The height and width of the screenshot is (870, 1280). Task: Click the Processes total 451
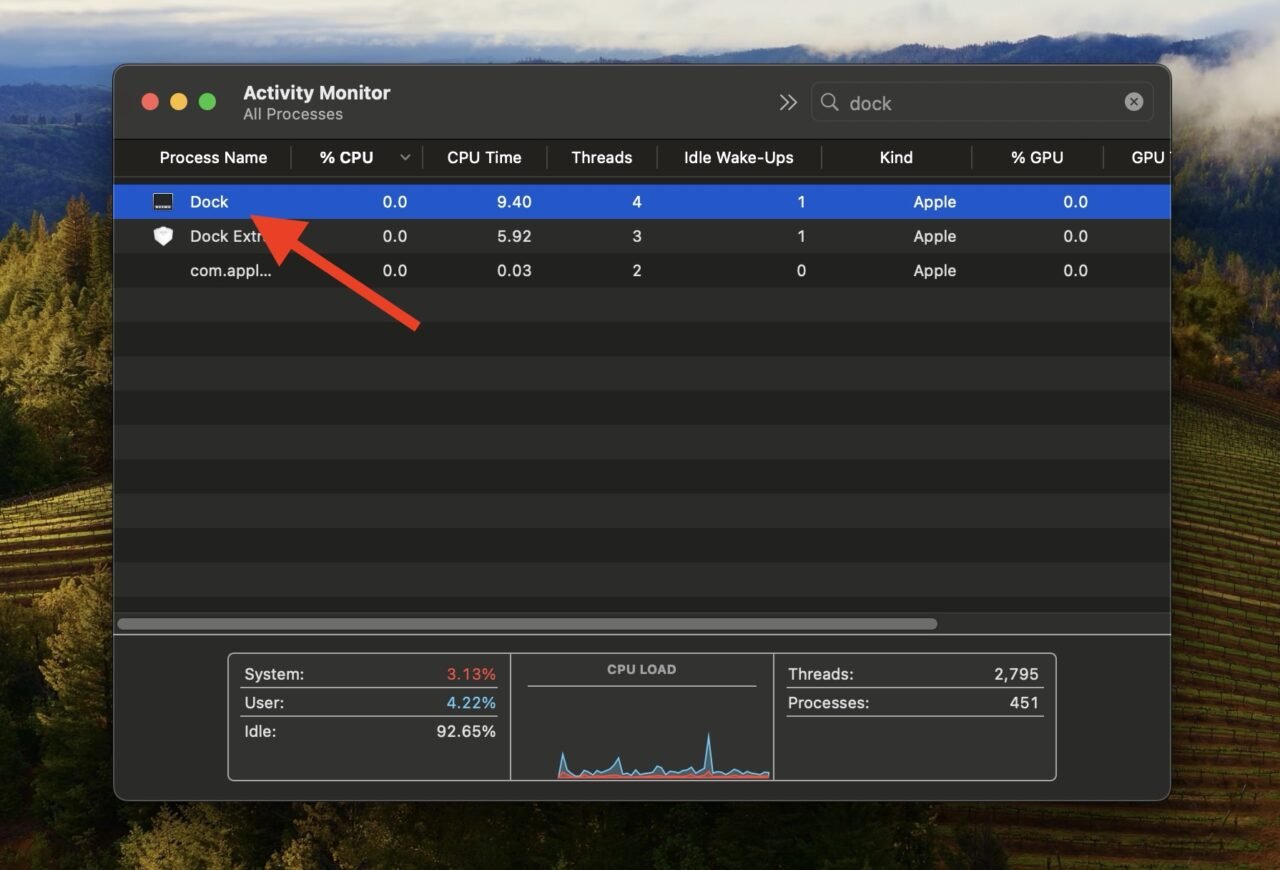(x=1024, y=703)
